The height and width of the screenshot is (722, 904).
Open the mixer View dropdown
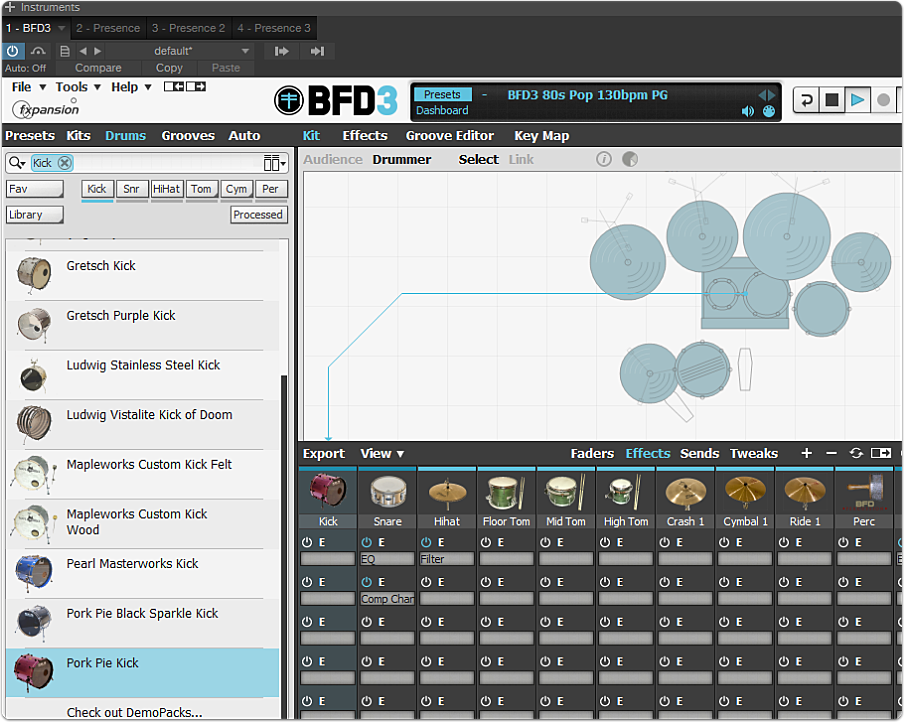tap(382, 453)
